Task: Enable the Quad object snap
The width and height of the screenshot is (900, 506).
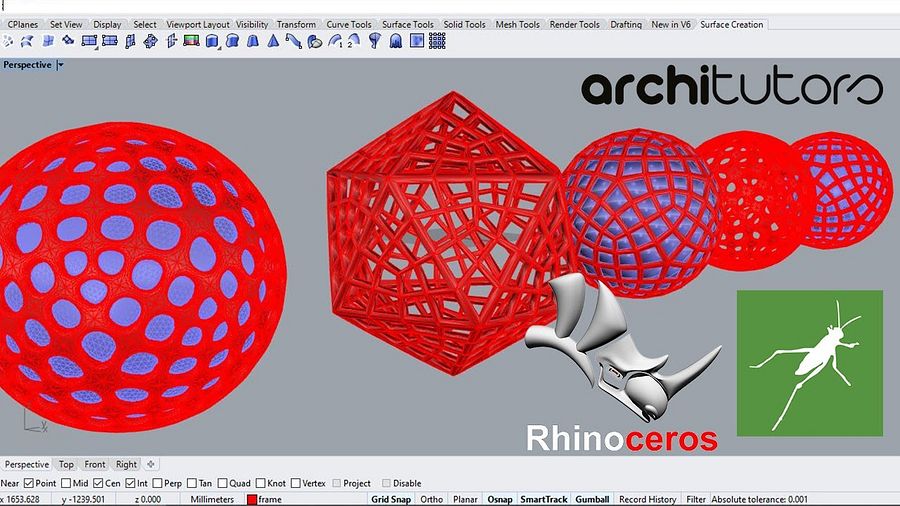Action: coord(222,483)
